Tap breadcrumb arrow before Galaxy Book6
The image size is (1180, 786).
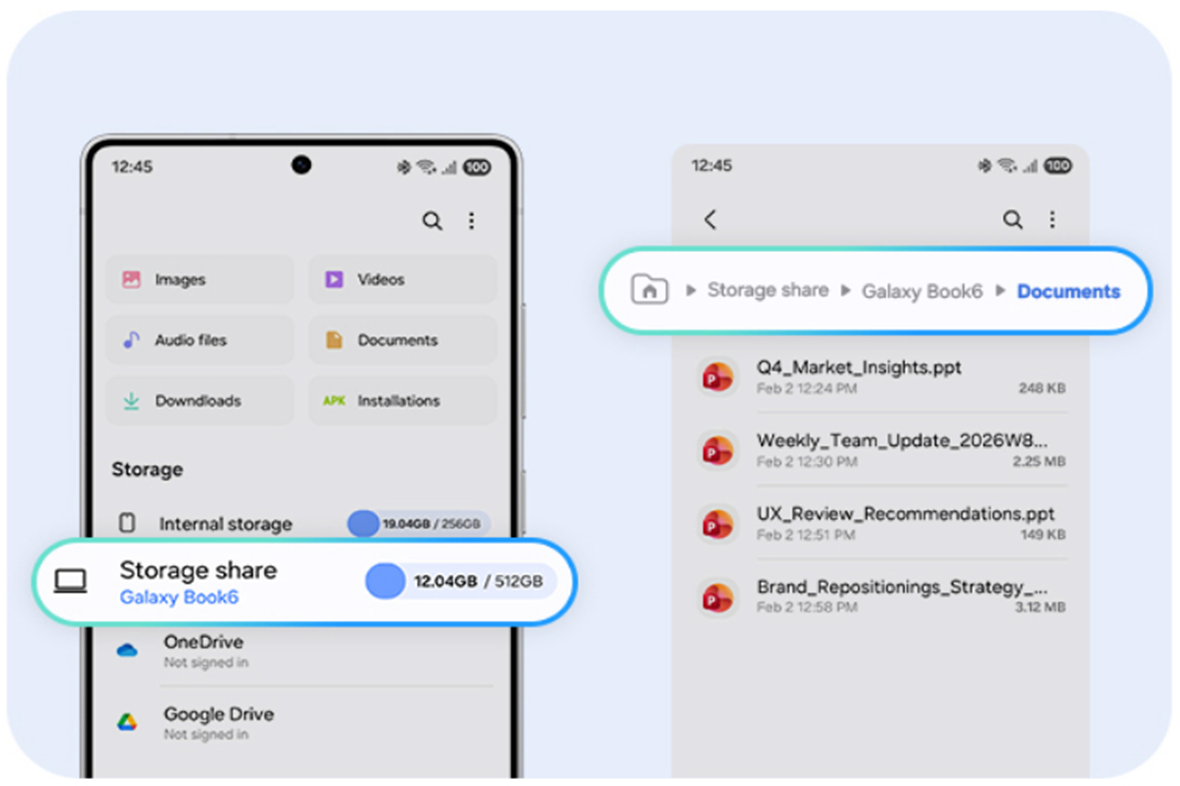(845, 290)
